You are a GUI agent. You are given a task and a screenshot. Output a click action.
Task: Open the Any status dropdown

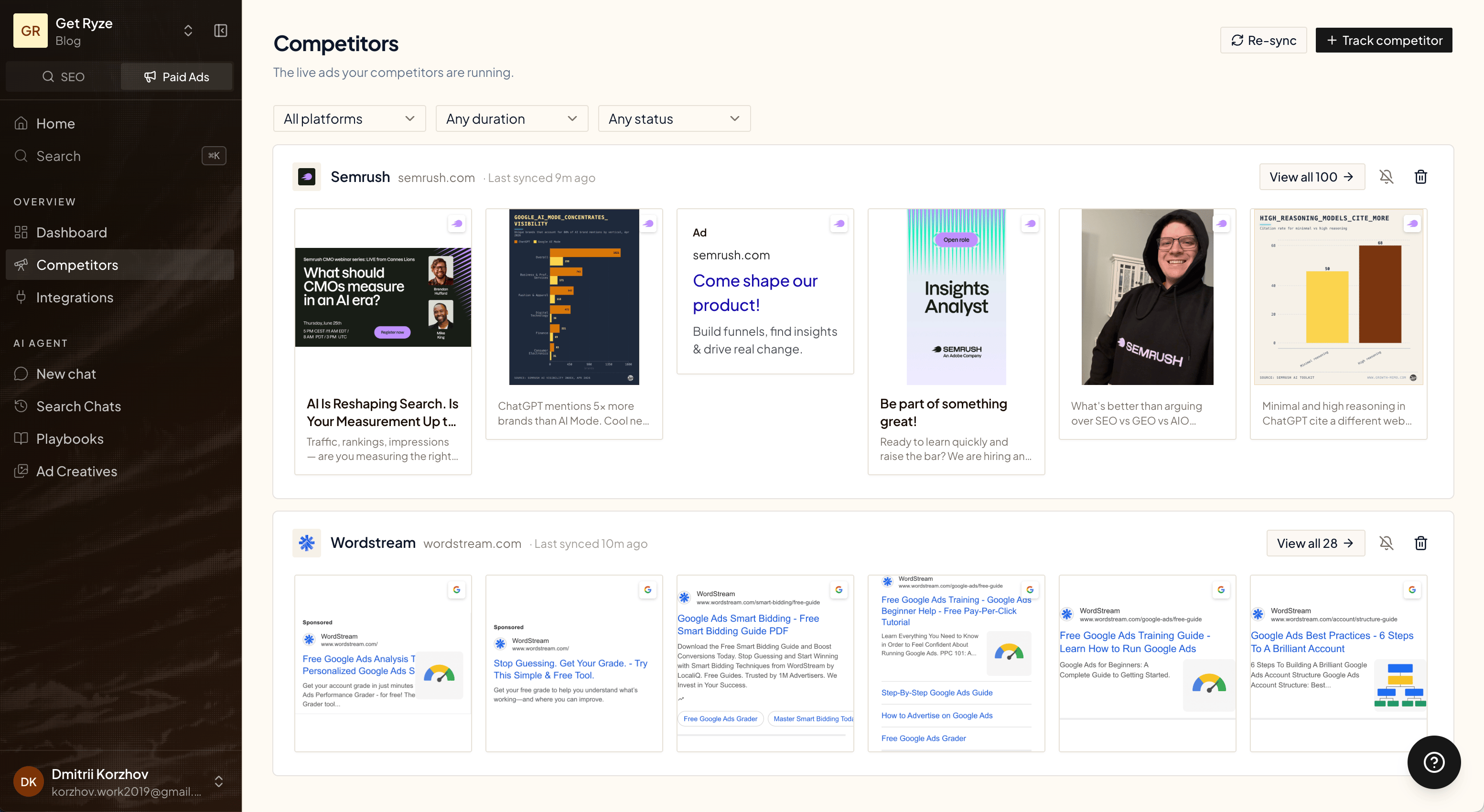(674, 118)
